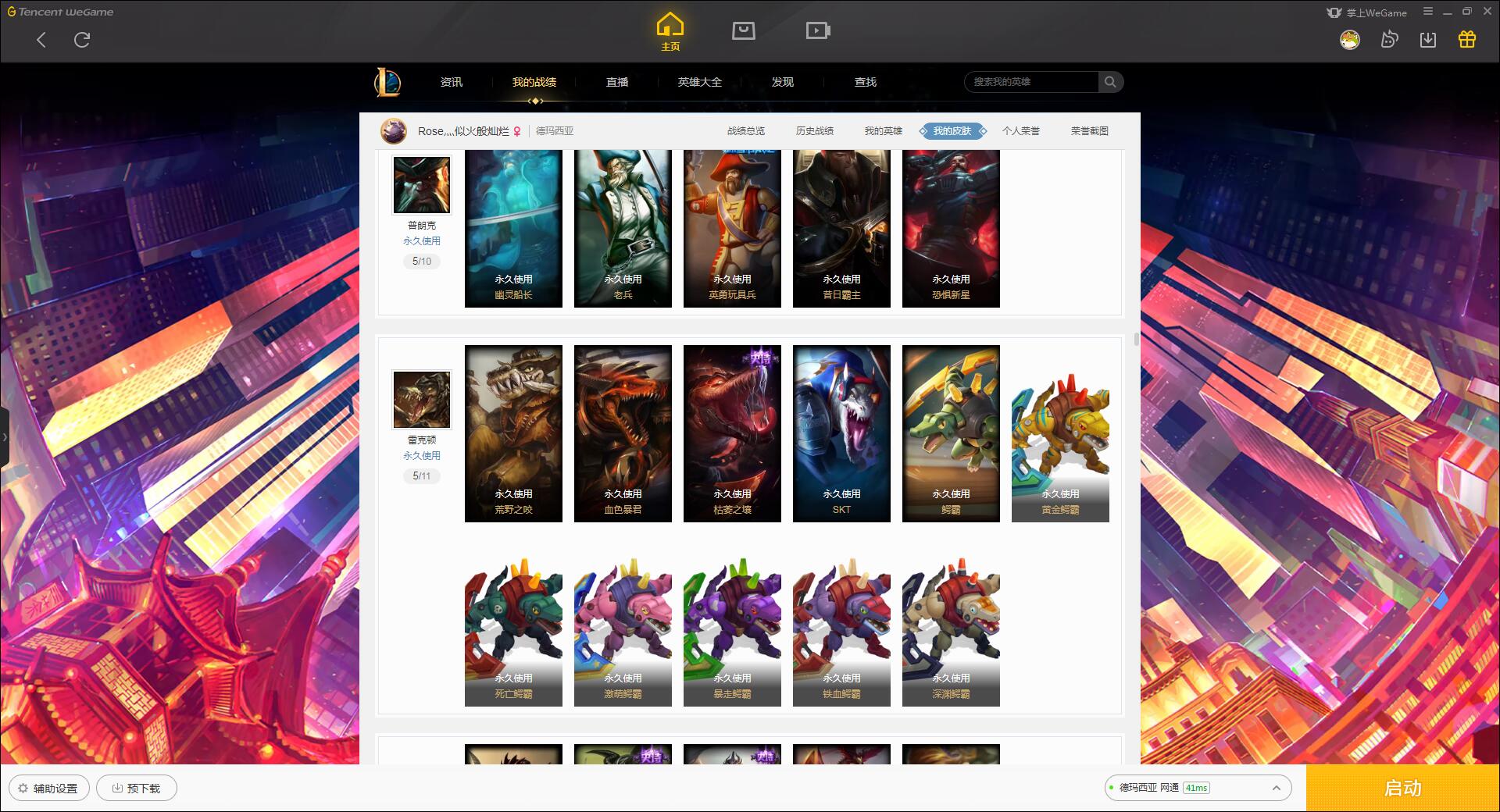Open the user avatar in top right
Screen dimensions: 1500x812
pyautogui.click(x=1349, y=40)
